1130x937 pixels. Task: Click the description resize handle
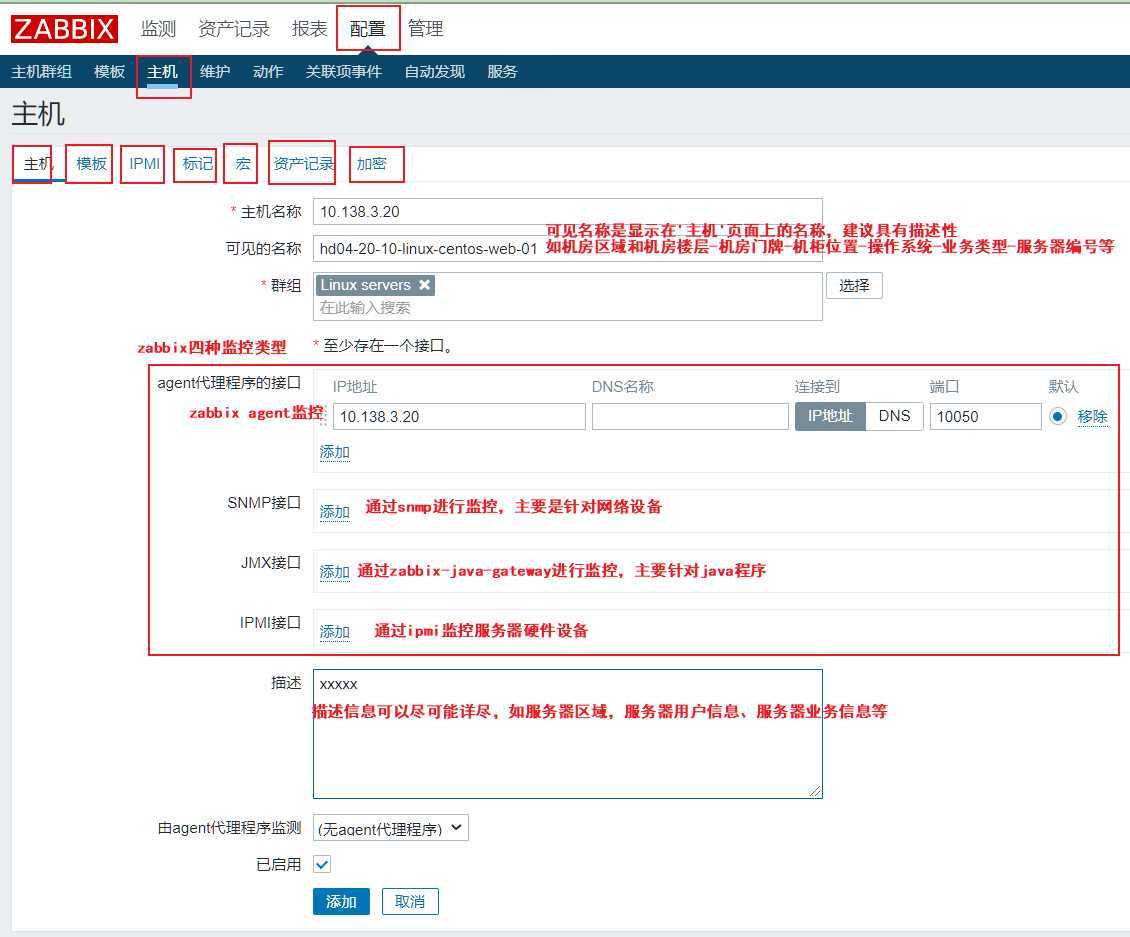[x=815, y=791]
